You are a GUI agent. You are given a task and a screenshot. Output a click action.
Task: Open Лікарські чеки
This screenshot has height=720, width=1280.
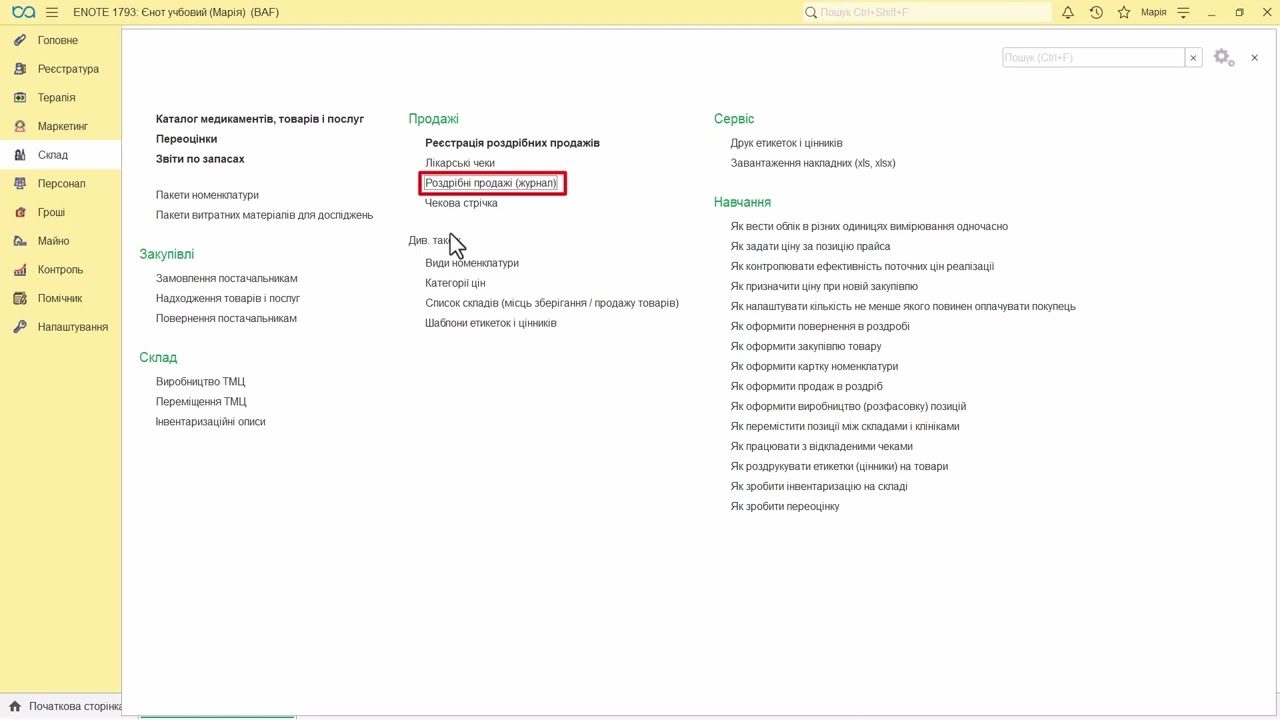(460, 163)
